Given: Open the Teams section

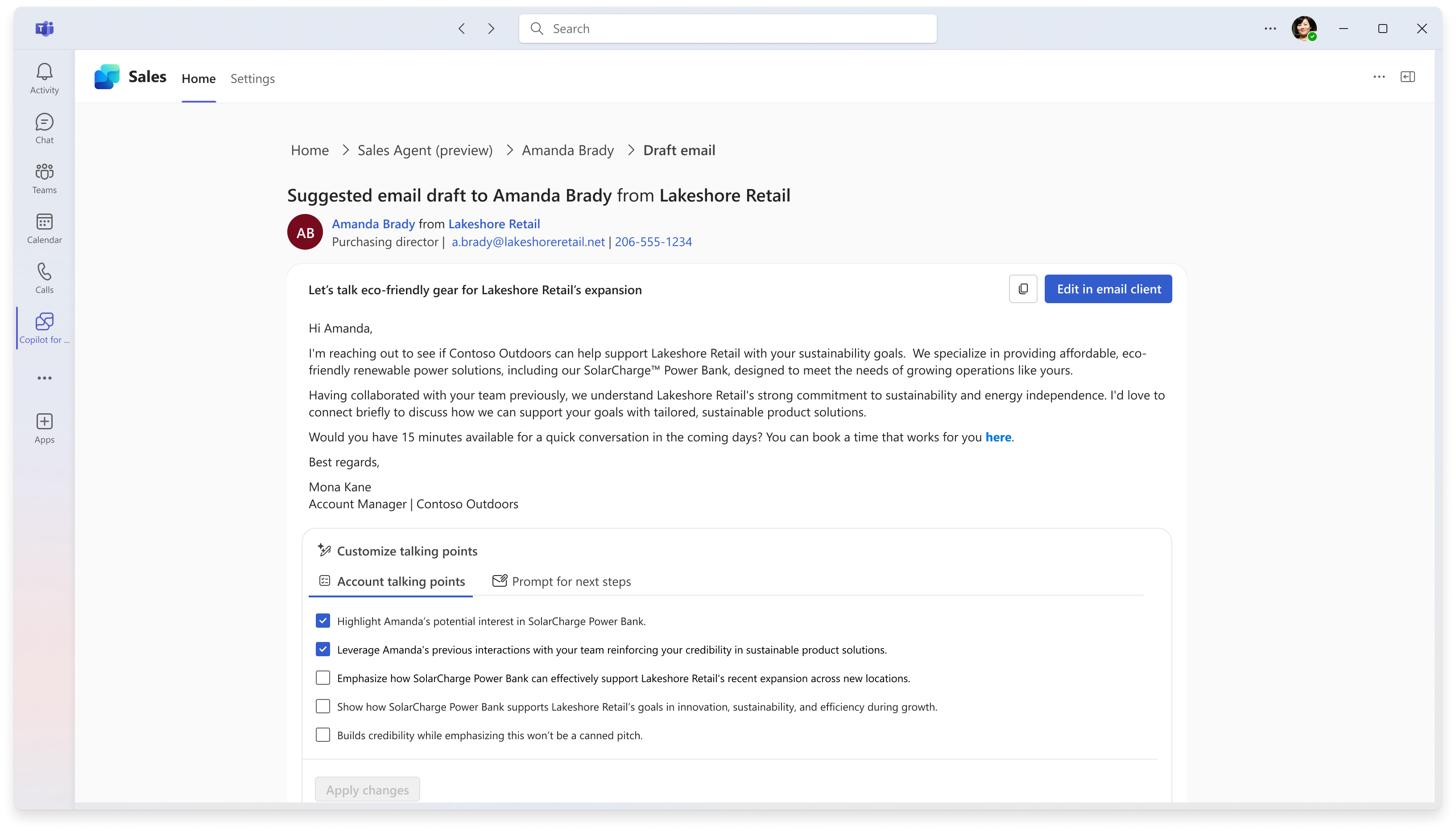Looking at the screenshot, I should pos(44,177).
